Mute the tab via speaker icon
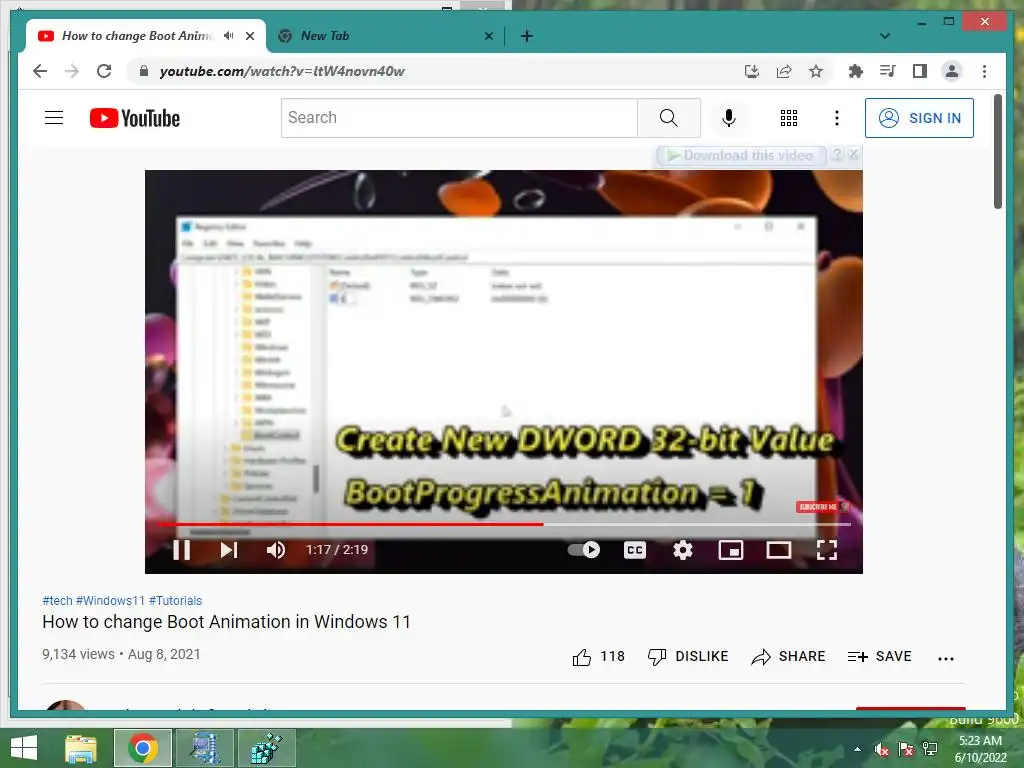Viewport: 1024px width, 768px height. point(228,36)
